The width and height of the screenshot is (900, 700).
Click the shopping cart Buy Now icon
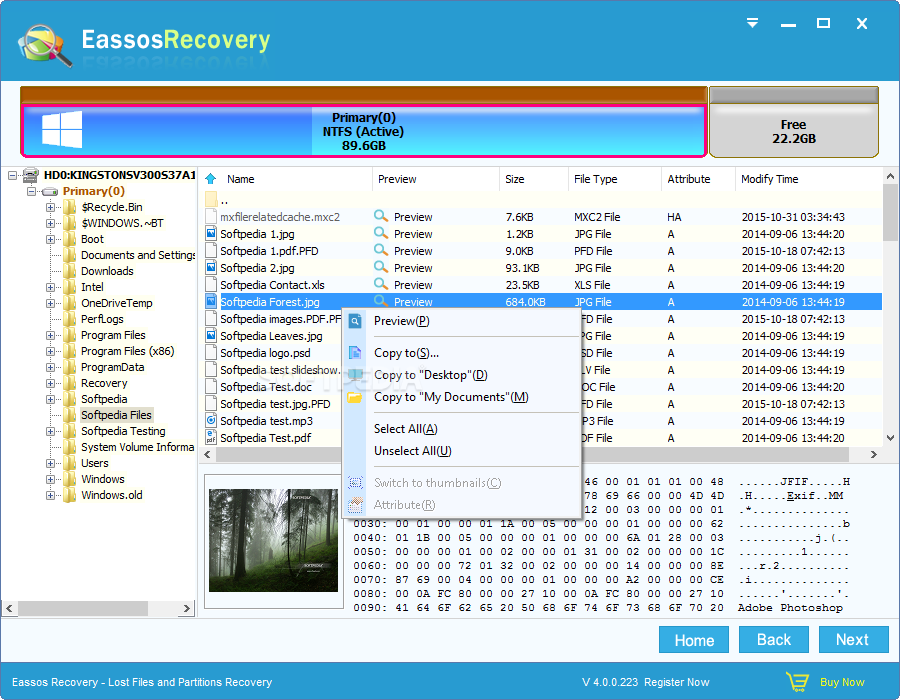point(798,682)
